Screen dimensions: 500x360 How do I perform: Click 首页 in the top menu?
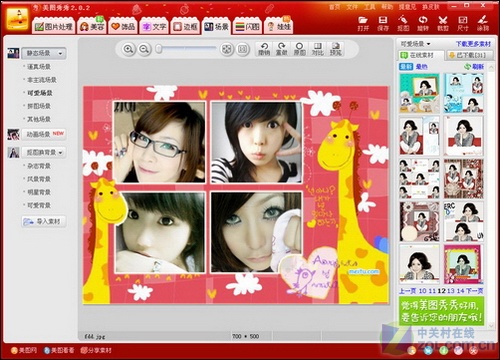pyautogui.click(x=334, y=7)
